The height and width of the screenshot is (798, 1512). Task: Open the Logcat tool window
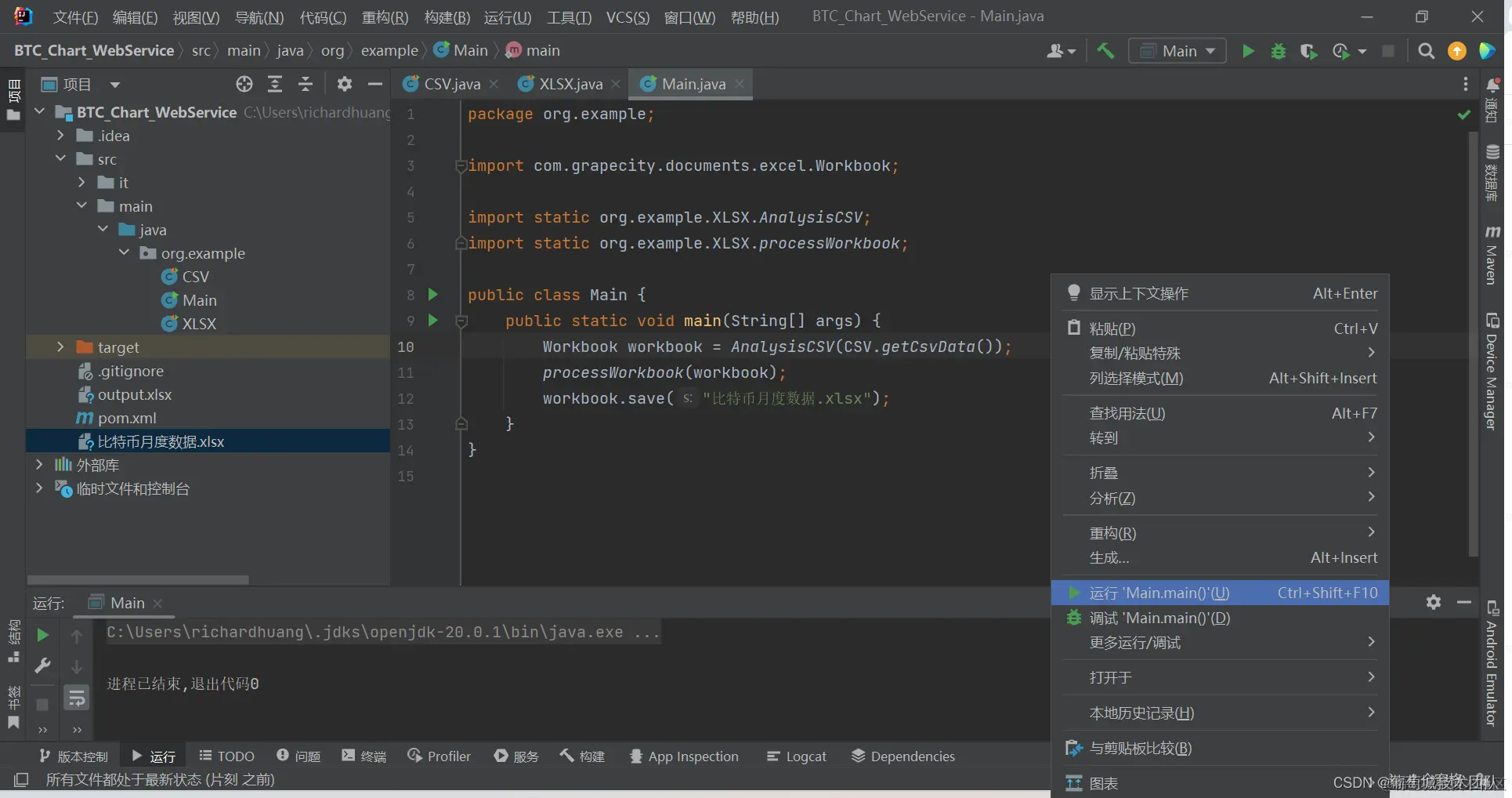[x=796, y=756]
